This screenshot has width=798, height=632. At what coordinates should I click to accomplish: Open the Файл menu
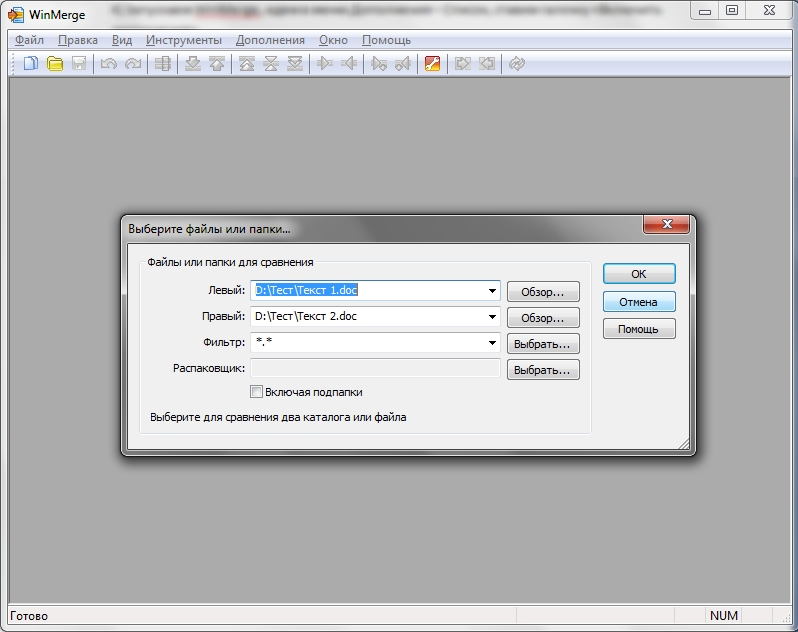coord(29,40)
